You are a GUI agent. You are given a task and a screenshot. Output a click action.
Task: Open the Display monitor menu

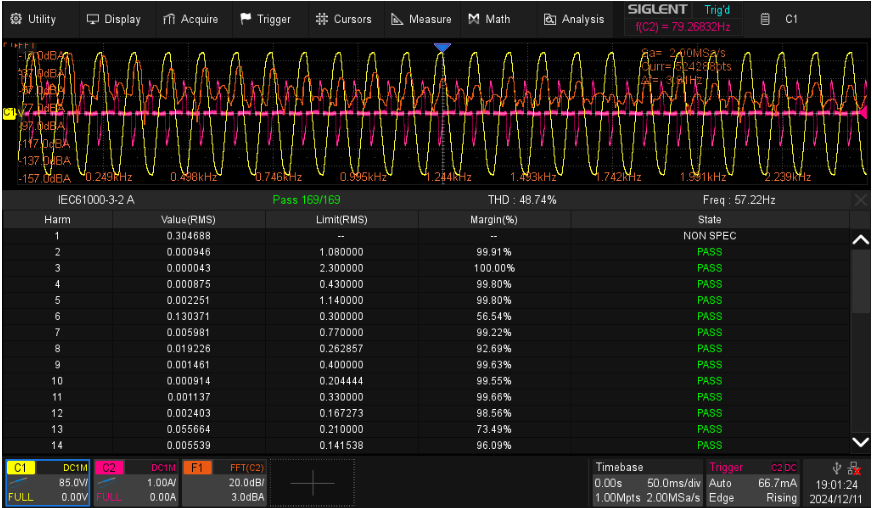(113, 19)
